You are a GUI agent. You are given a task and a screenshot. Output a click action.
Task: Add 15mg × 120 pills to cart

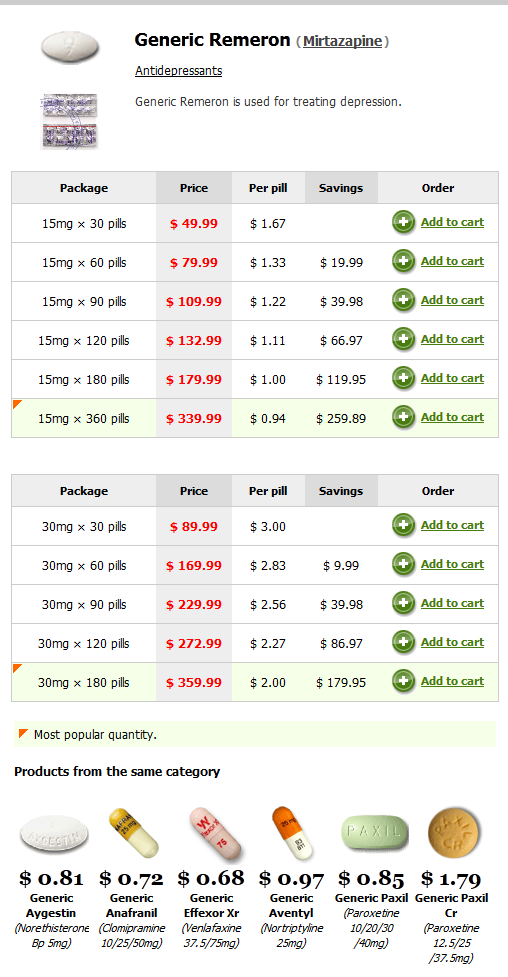[x=453, y=339]
